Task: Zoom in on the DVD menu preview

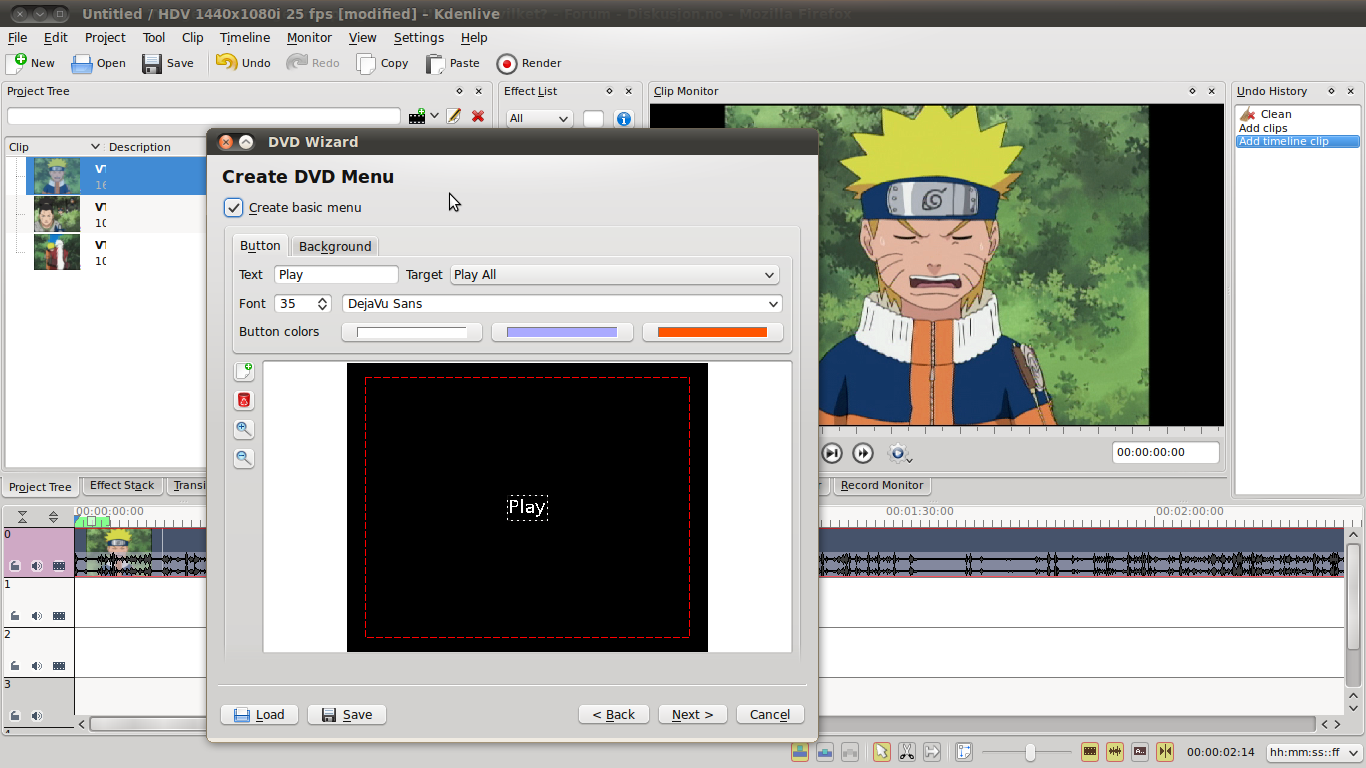Action: click(243, 429)
